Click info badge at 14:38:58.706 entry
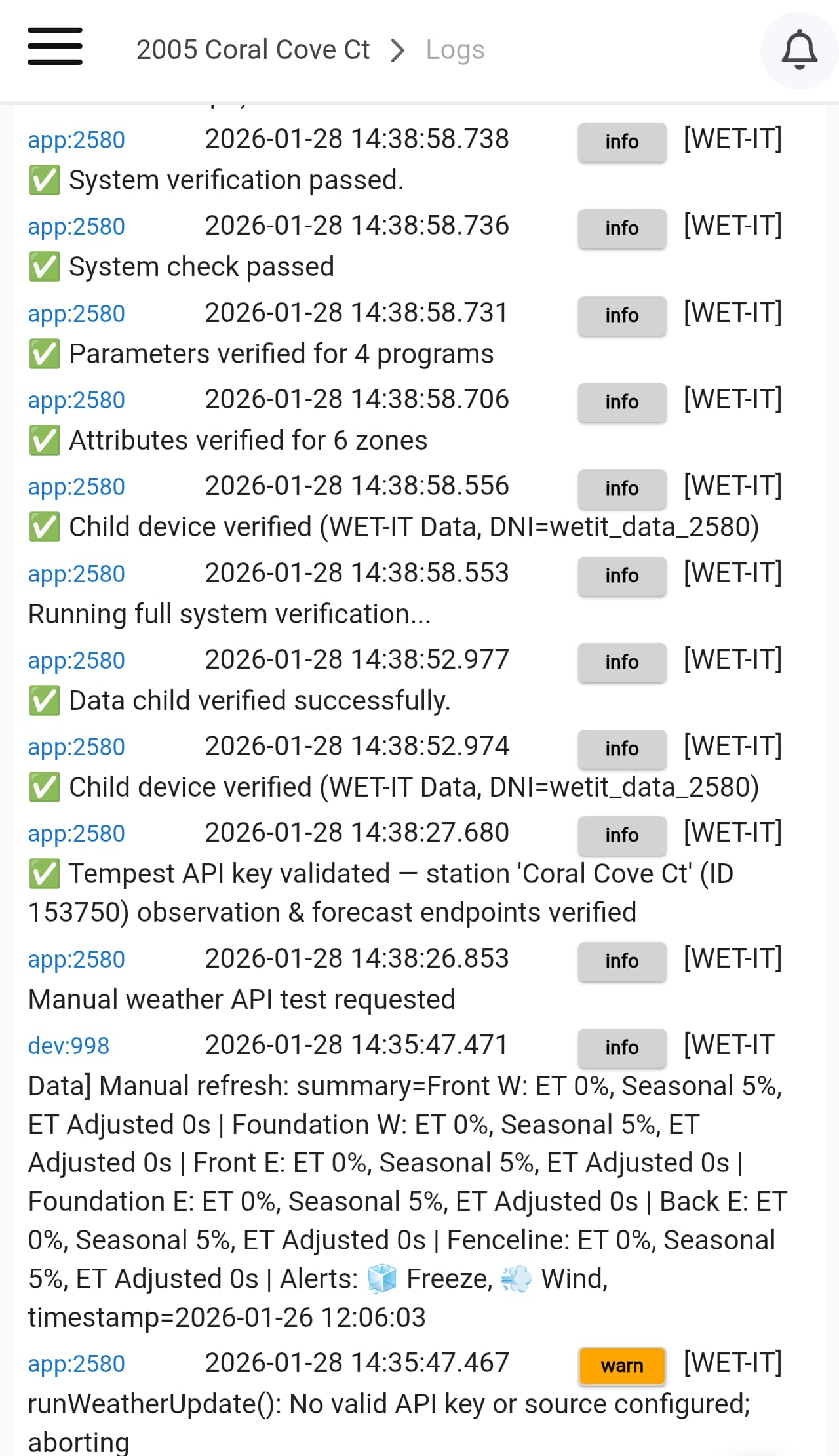Screen dimensions: 839x1456 click(621, 402)
